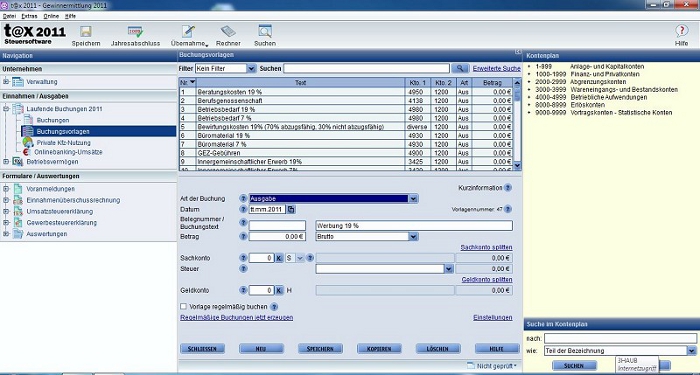Select row Büromaterial 19 % in table
The image size is (700, 375).
[346, 135]
